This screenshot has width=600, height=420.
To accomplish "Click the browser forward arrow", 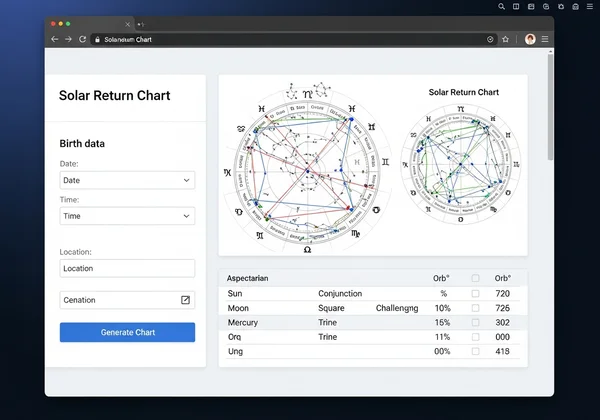I will [x=68, y=39].
